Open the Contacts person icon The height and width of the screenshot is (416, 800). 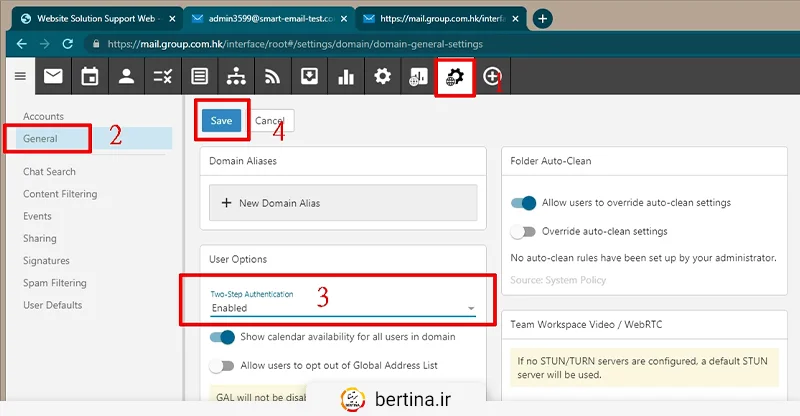coord(126,76)
